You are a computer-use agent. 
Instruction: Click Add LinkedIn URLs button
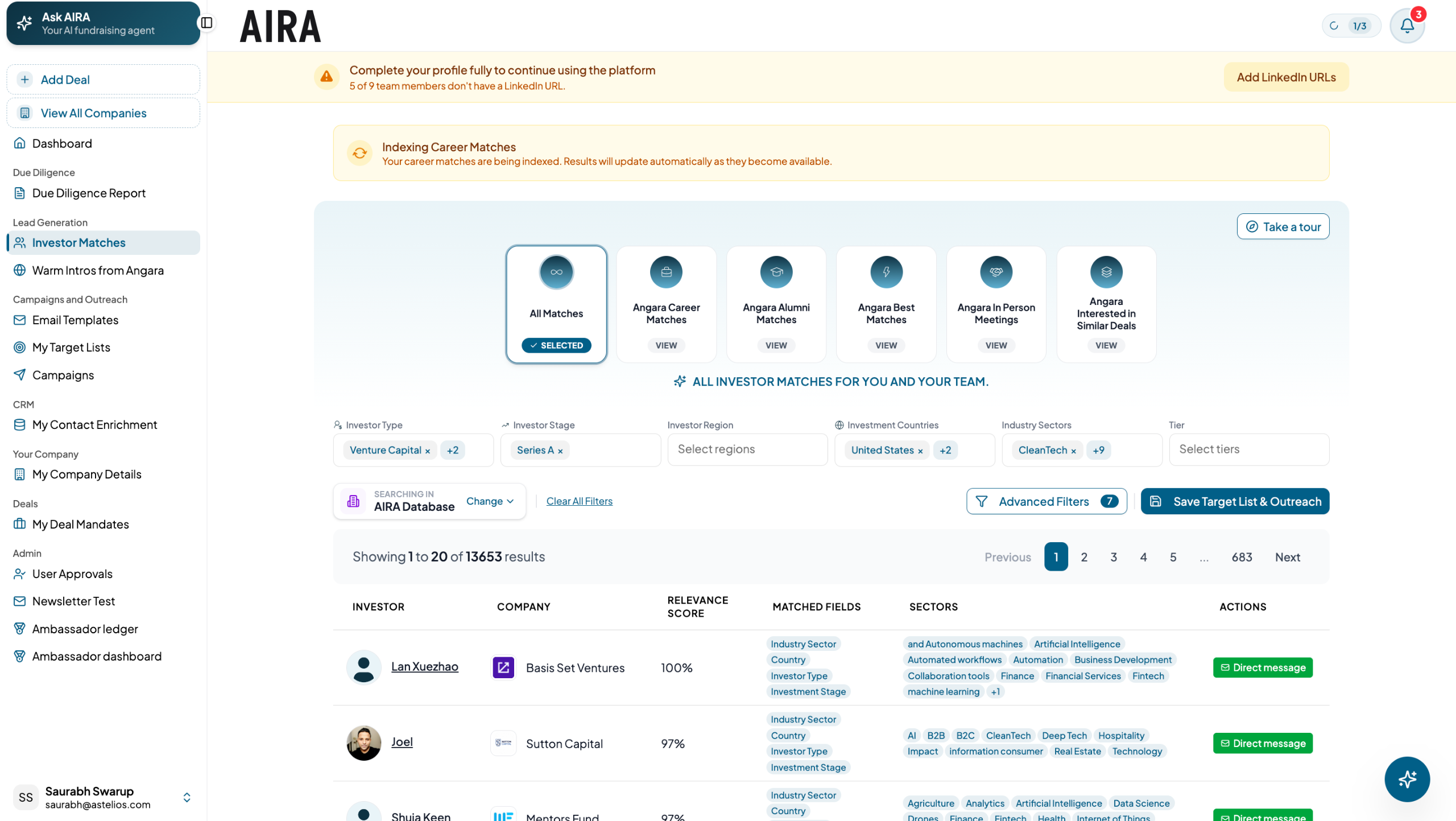(x=1286, y=77)
